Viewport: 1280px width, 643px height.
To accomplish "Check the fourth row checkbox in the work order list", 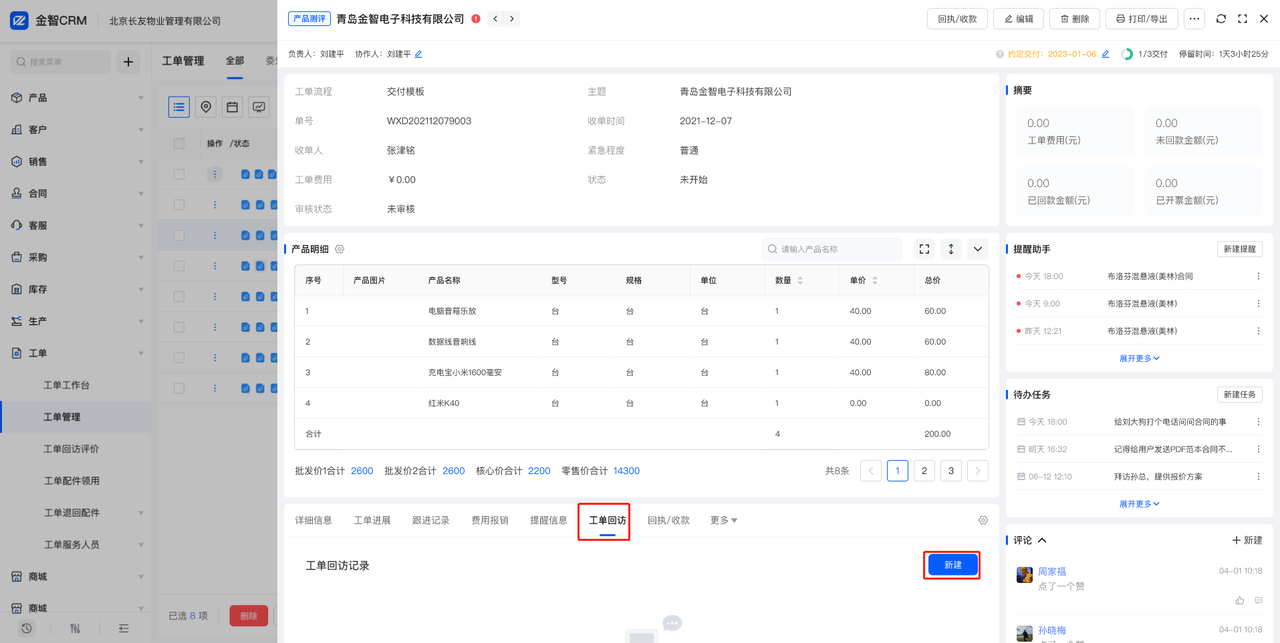I will [x=179, y=266].
